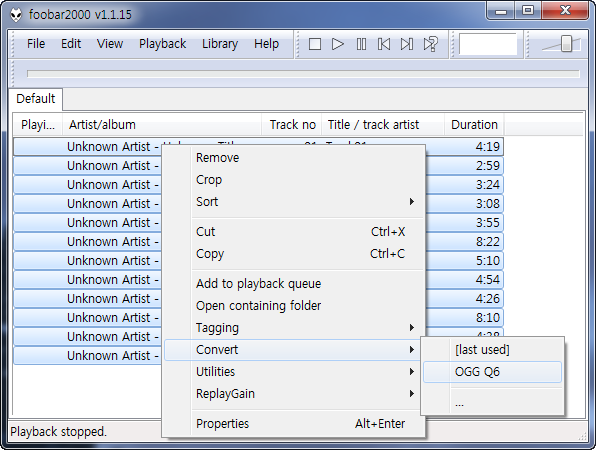596x450 pixels.
Task: Click the Stop playback button
Action: 315,44
